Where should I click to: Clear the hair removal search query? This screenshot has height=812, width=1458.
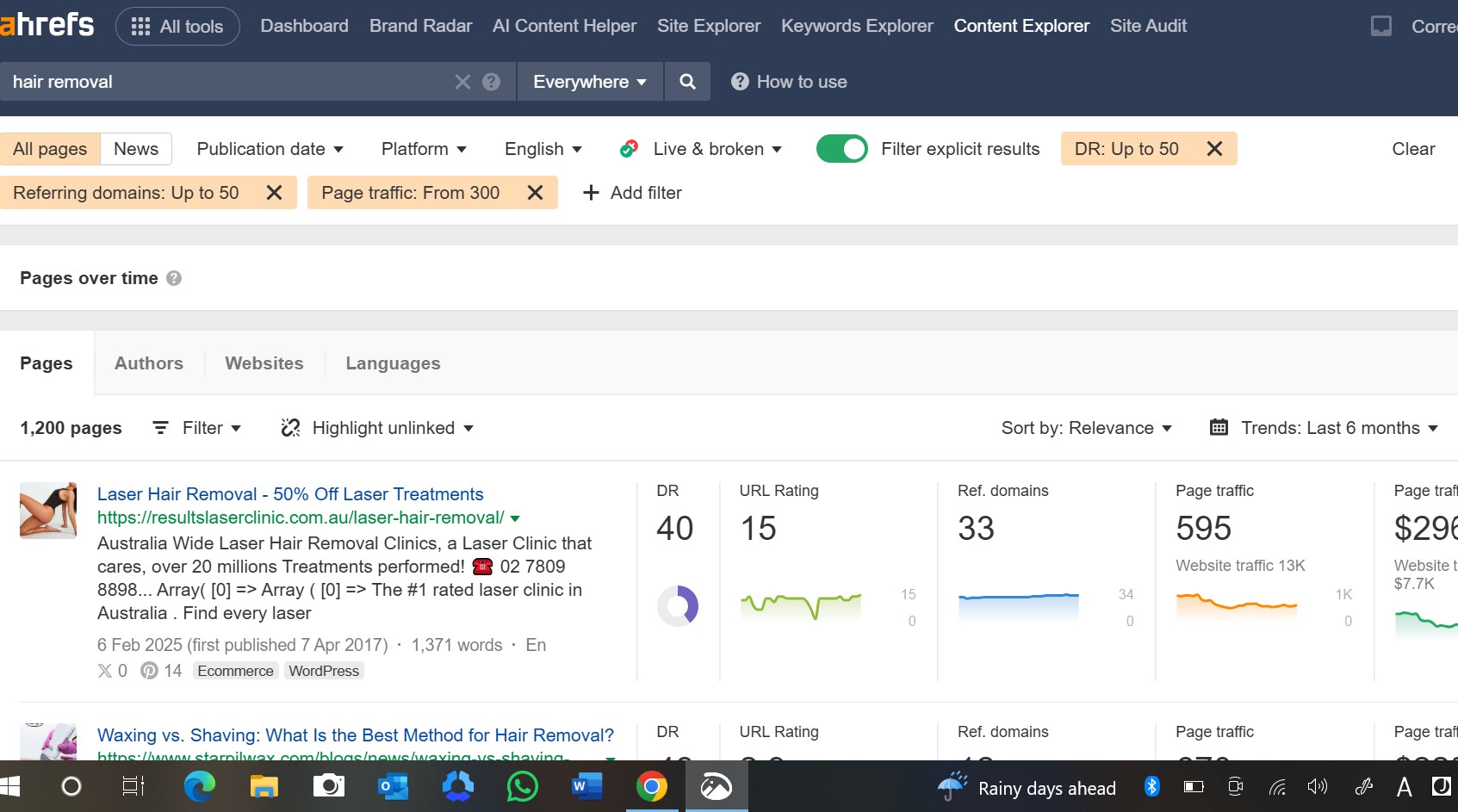(462, 82)
